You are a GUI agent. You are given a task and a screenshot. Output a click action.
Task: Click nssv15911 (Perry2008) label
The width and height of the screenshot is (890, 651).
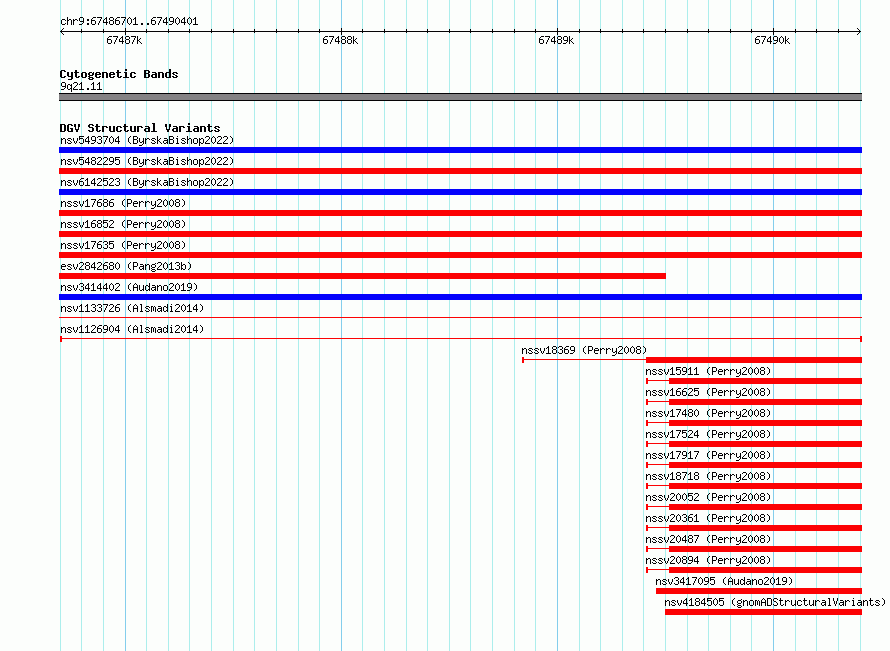pos(708,371)
